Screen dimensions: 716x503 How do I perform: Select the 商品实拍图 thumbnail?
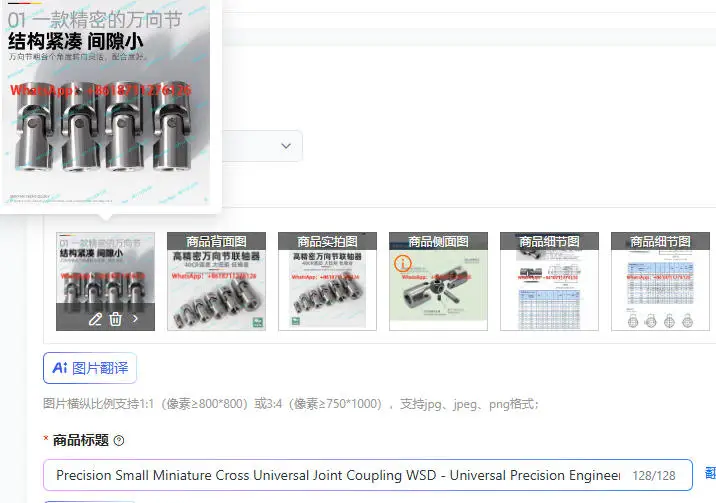coord(327,281)
